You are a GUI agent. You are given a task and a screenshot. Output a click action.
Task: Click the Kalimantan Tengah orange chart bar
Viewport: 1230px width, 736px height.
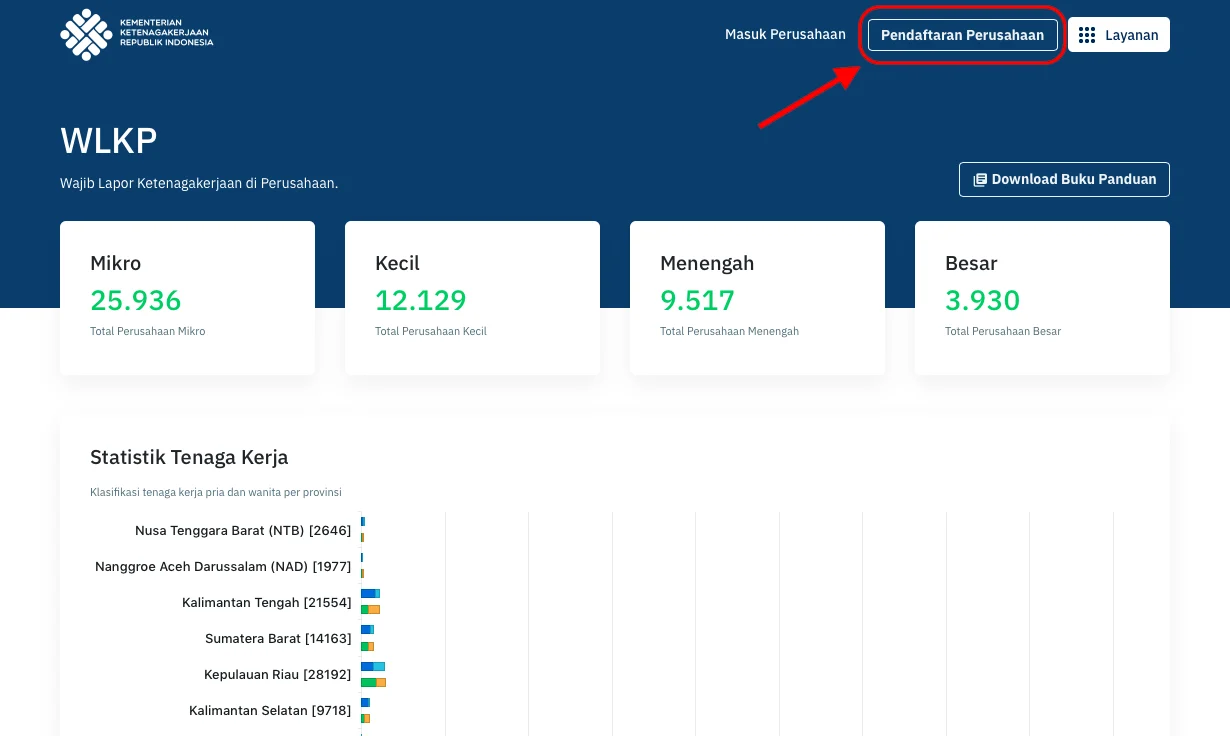(374, 609)
